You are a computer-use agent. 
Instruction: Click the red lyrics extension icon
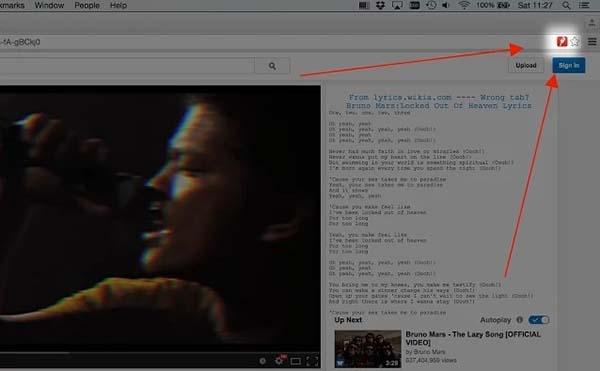click(562, 41)
